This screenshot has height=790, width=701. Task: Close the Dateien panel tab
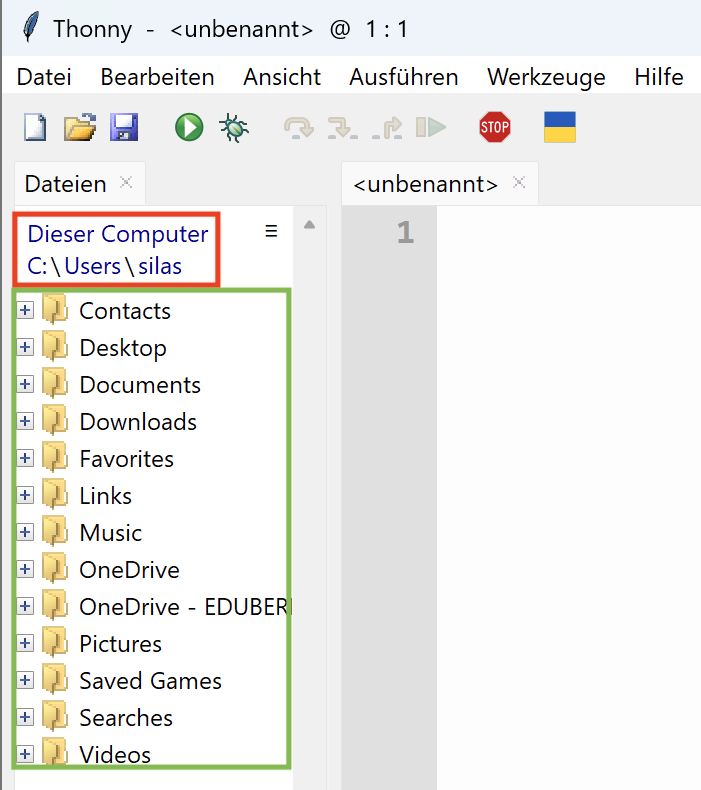point(126,182)
